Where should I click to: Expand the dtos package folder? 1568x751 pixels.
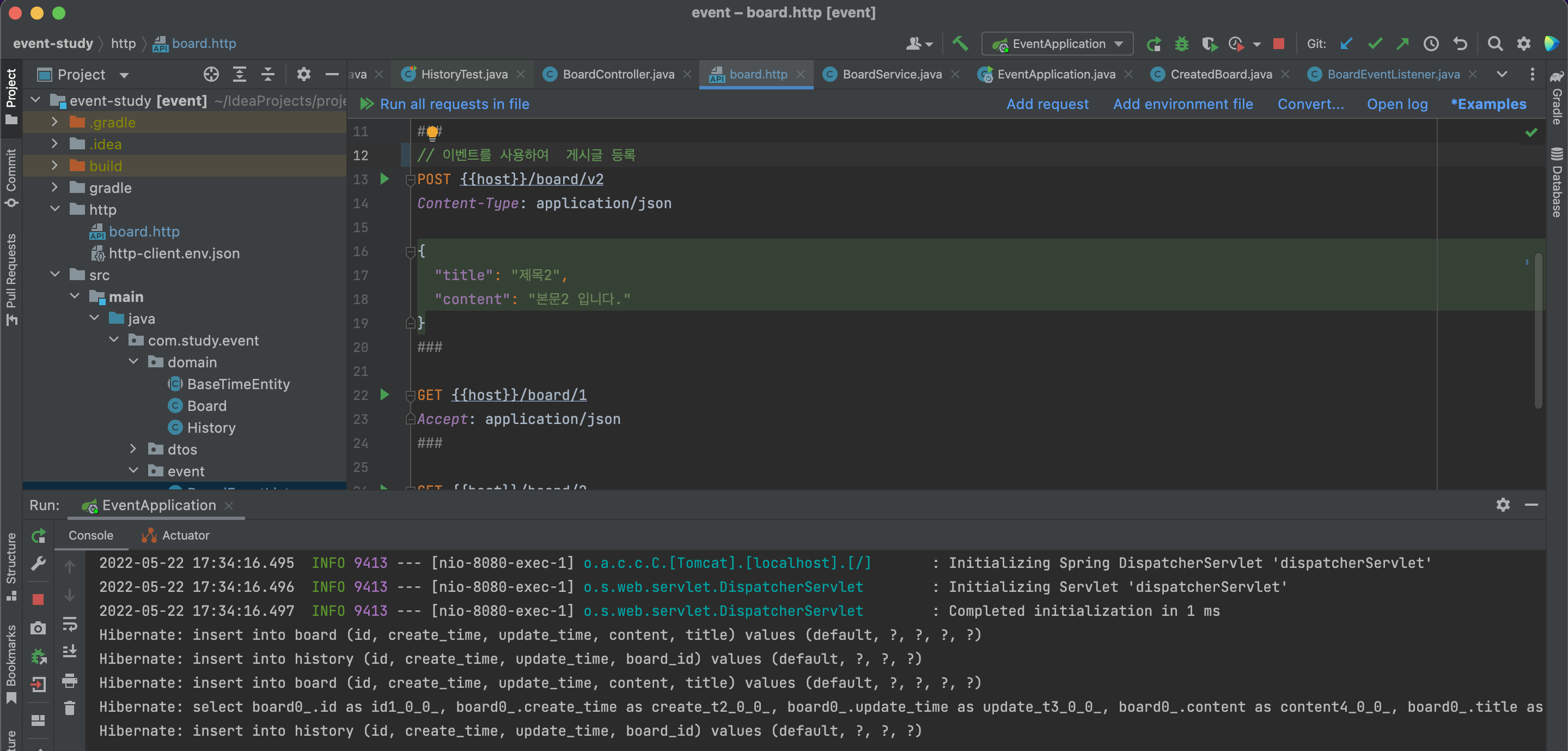(x=133, y=449)
